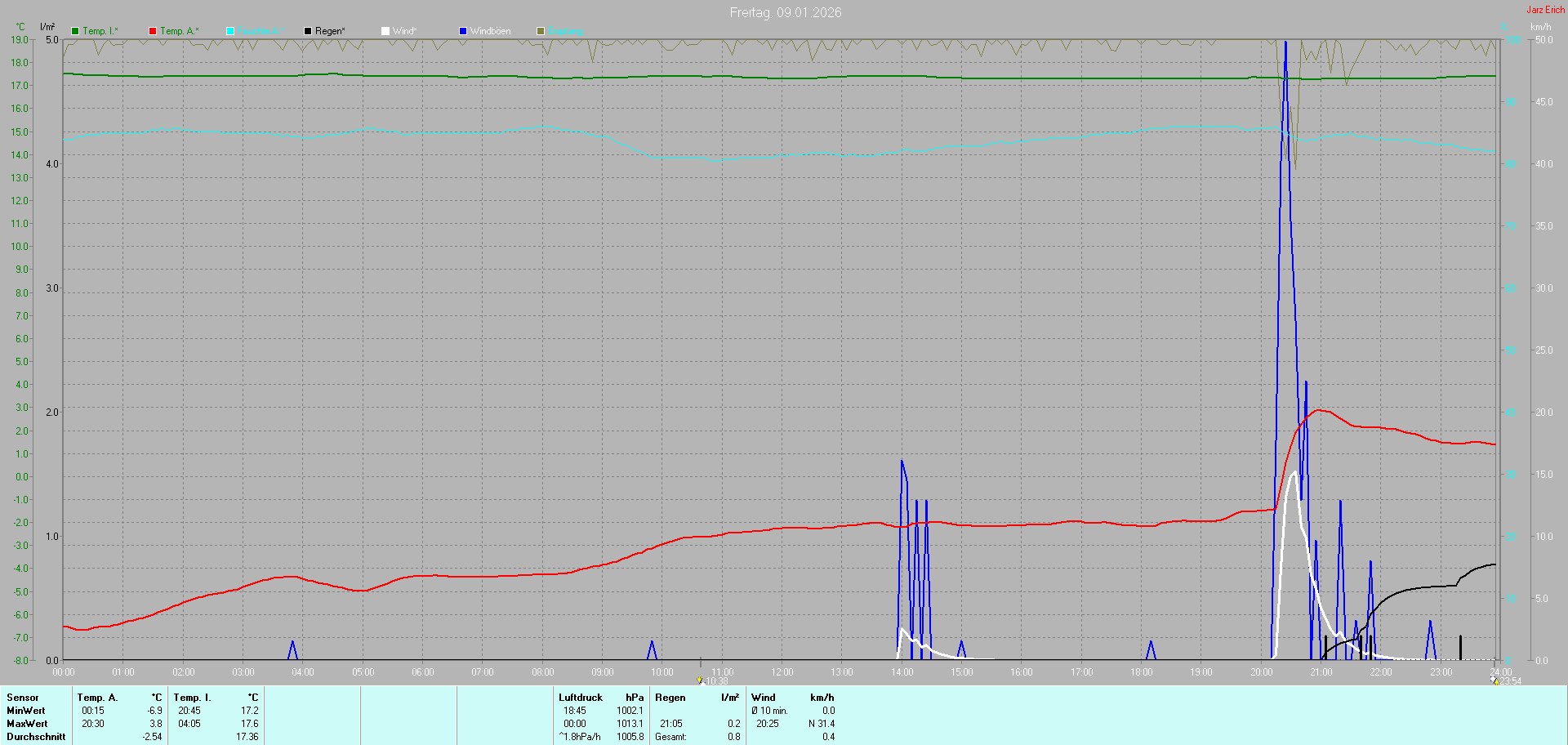
Task: Click the green Temp. I. legend swatch
Action: [75, 31]
